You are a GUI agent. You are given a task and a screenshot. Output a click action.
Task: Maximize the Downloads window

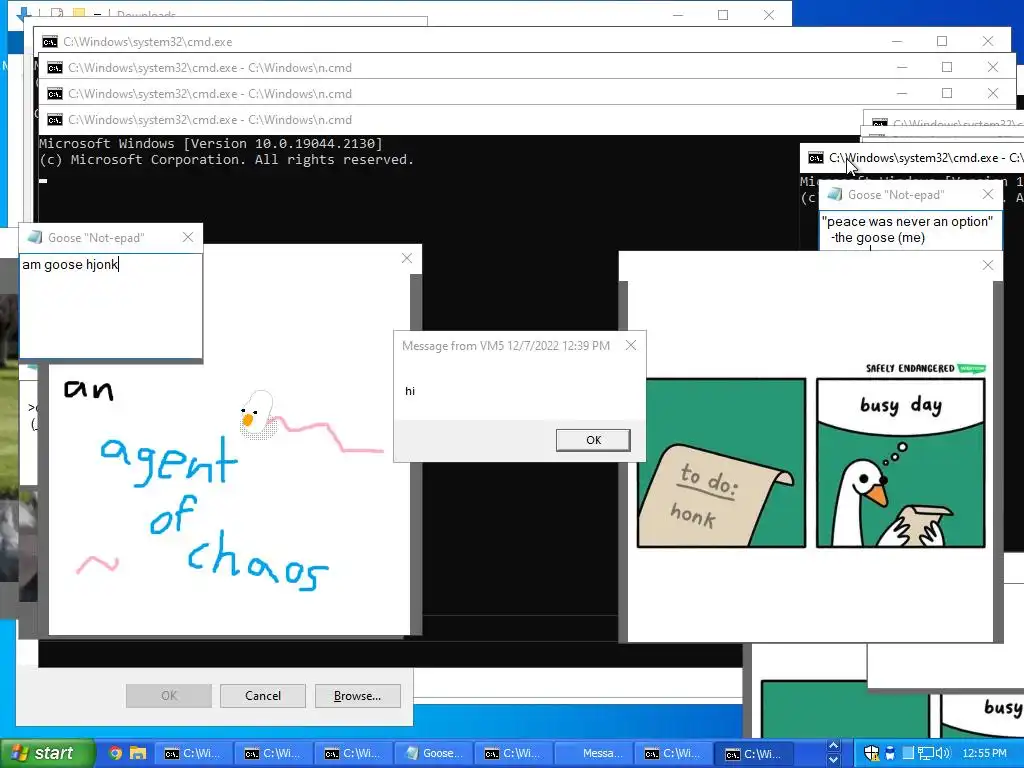click(x=723, y=14)
